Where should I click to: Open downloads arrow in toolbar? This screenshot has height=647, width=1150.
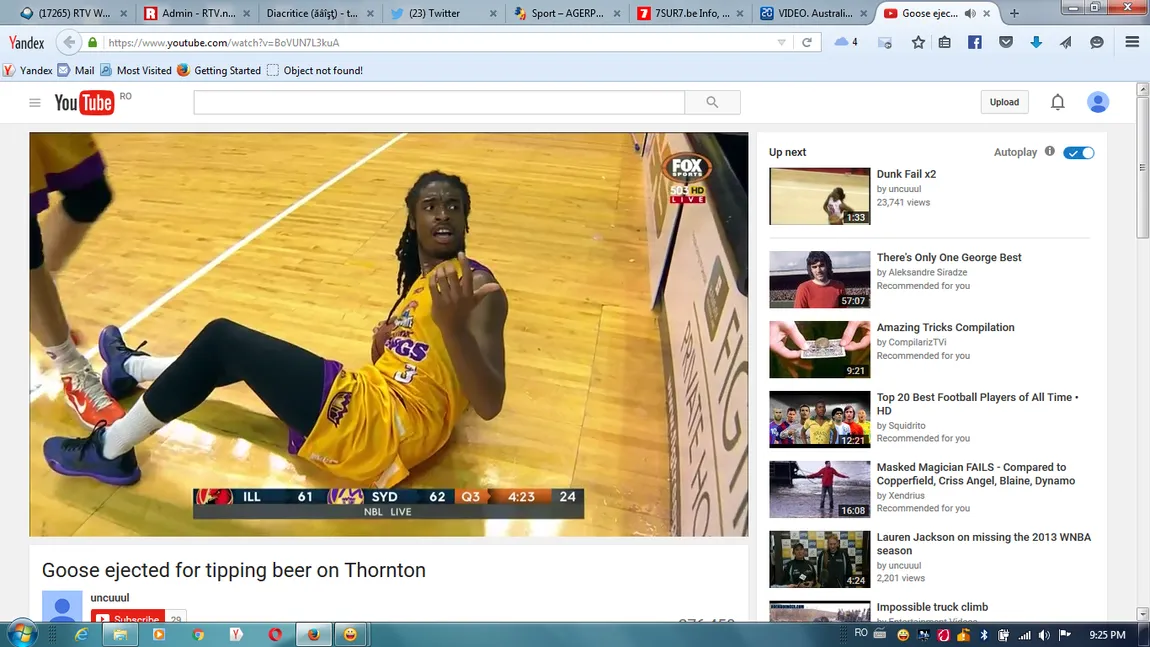[x=1036, y=43]
